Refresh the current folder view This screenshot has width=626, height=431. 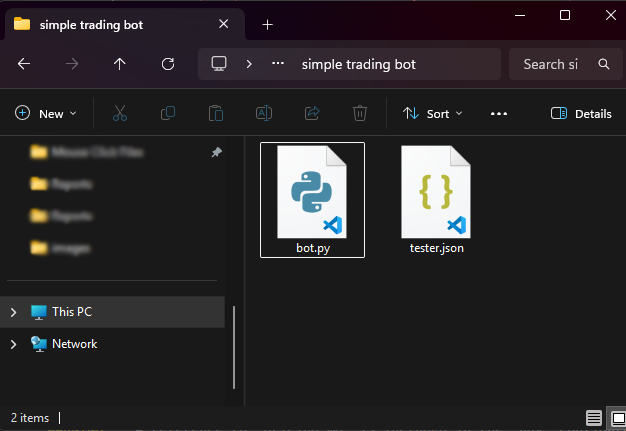168,64
